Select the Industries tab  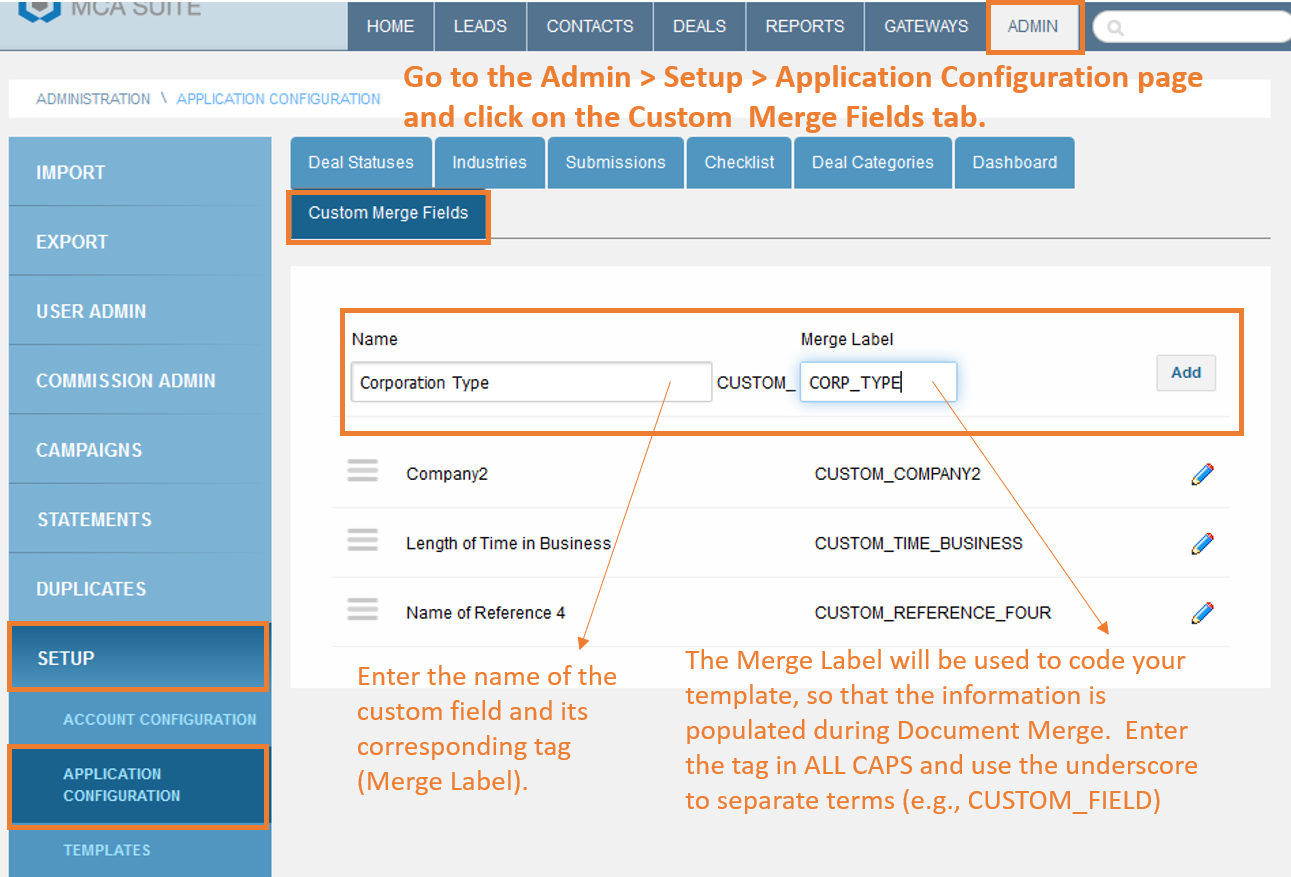489,162
